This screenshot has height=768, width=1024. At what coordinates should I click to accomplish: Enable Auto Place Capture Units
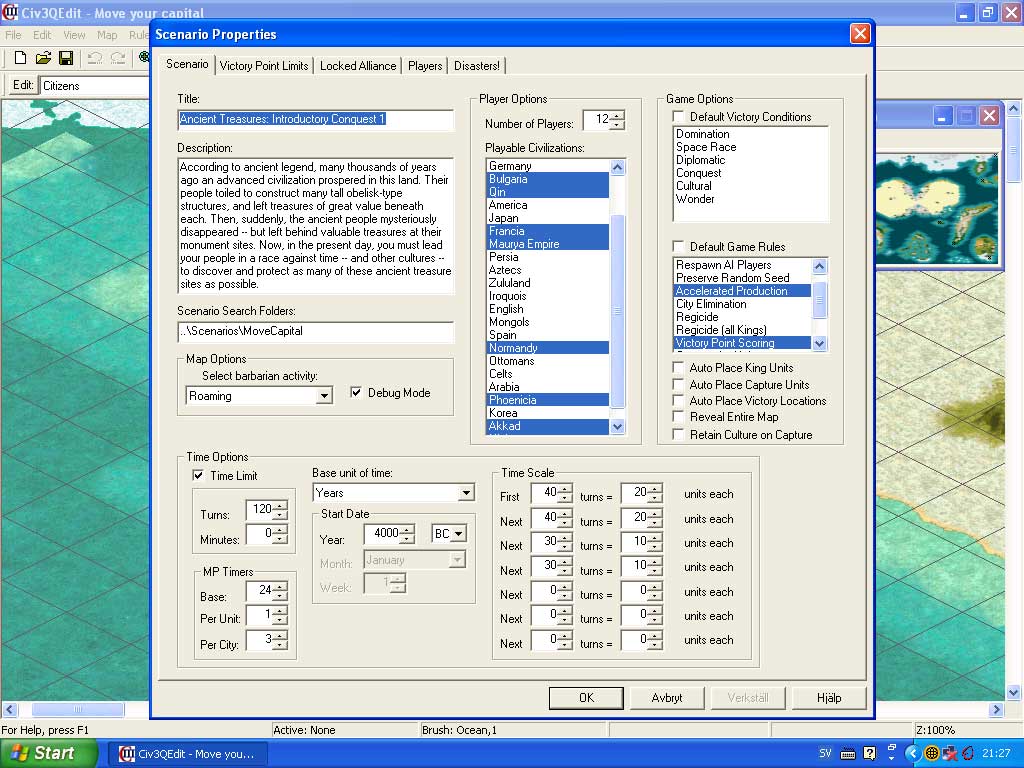tap(679, 385)
